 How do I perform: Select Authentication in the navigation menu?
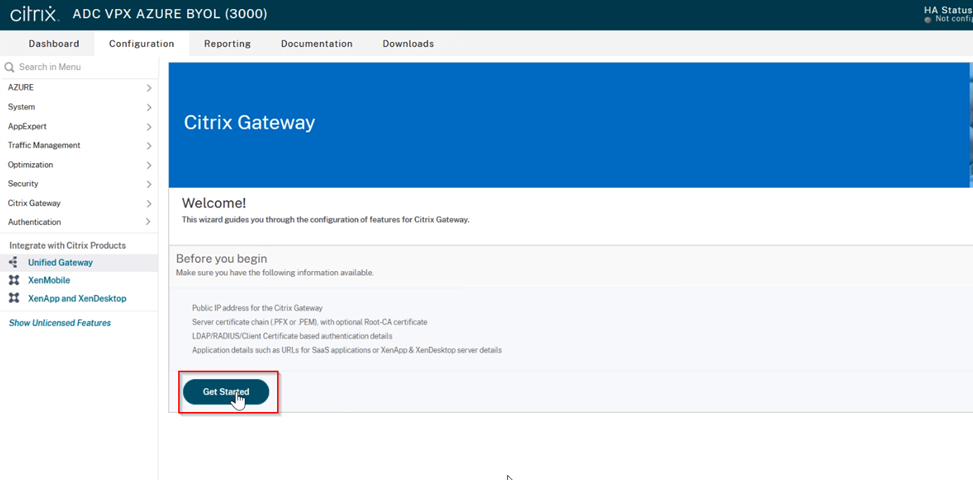34,221
